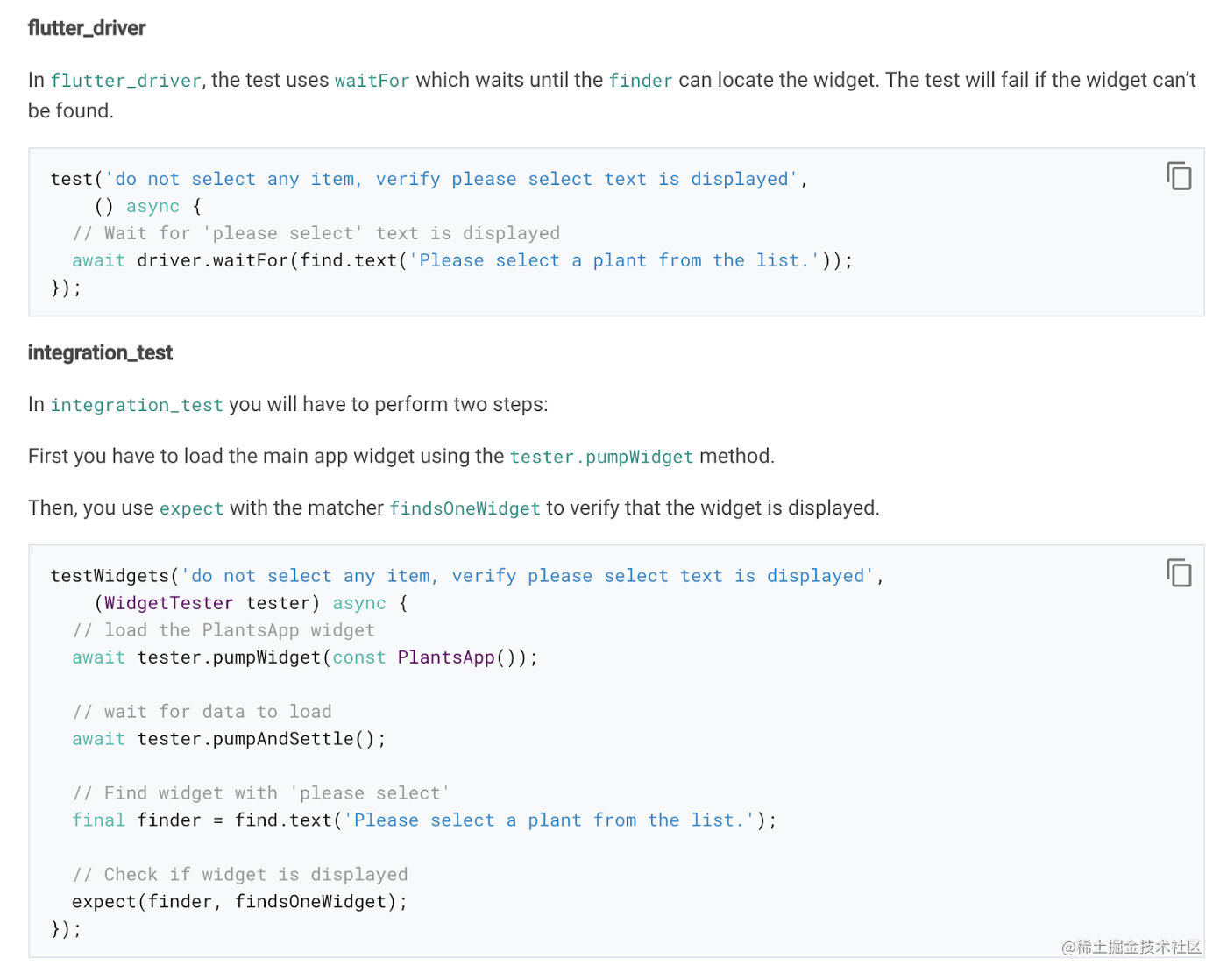This screenshot has width=1227, height=980.
Task: Click the 'wait for data to load' comment
Action: coord(202,712)
